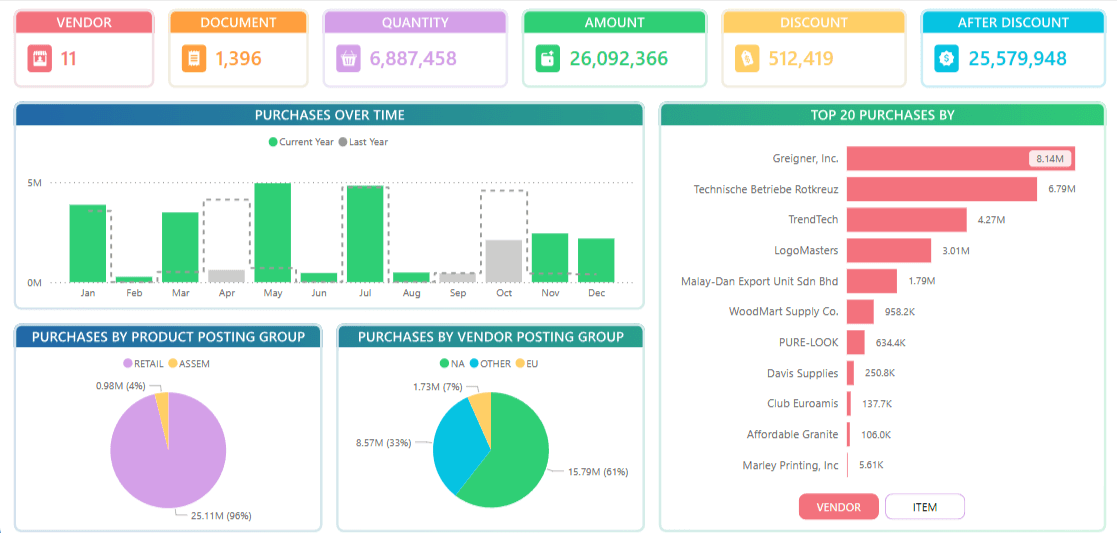Select the yellow ASSEM pie slice
The height and width of the screenshot is (533, 1117).
click(162, 413)
